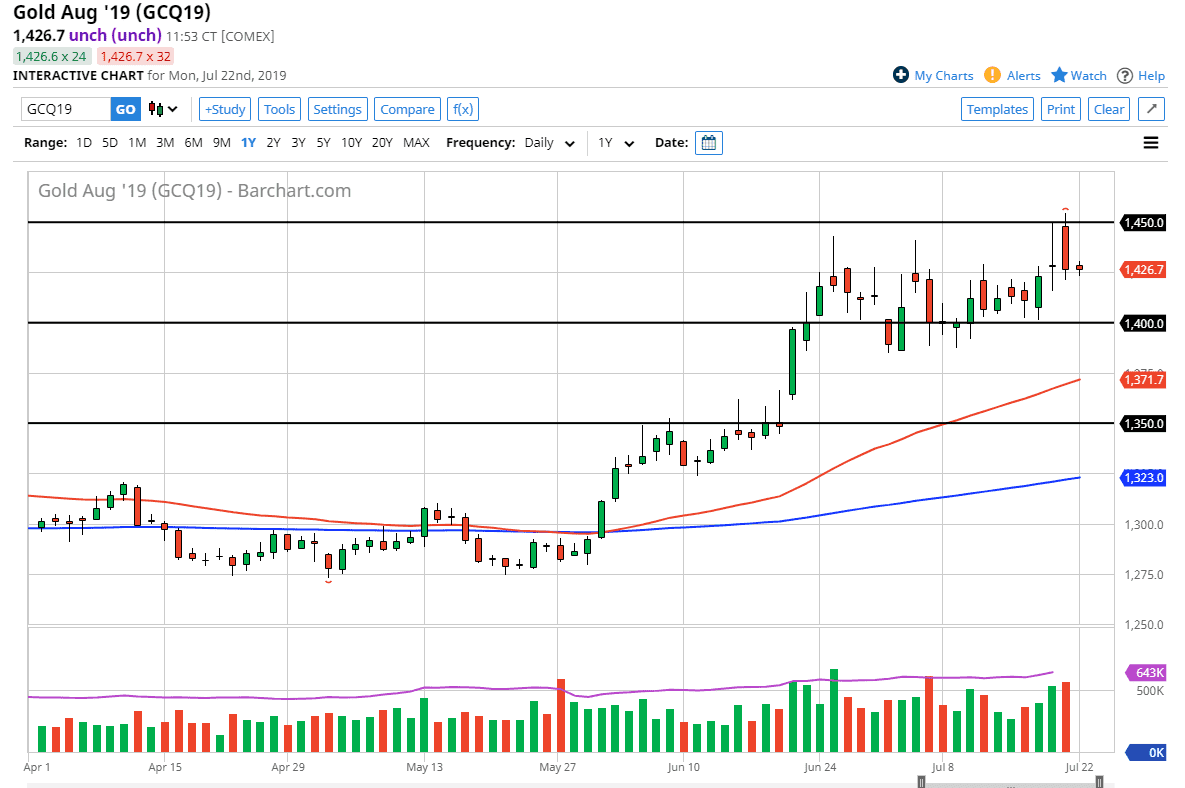Click the f(x) expressions button
The height and width of the screenshot is (788, 1185).
(462, 109)
